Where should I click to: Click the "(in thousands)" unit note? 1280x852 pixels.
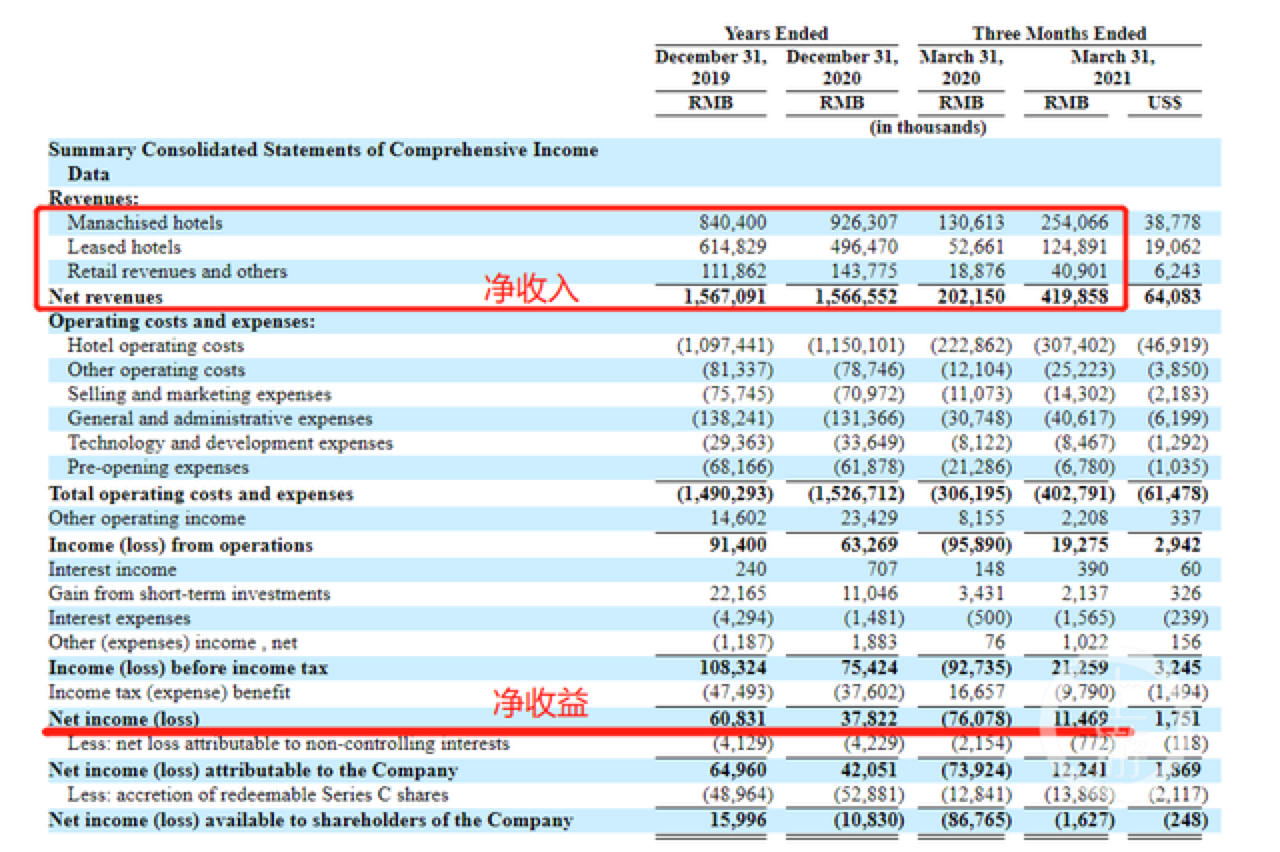[927, 127]
